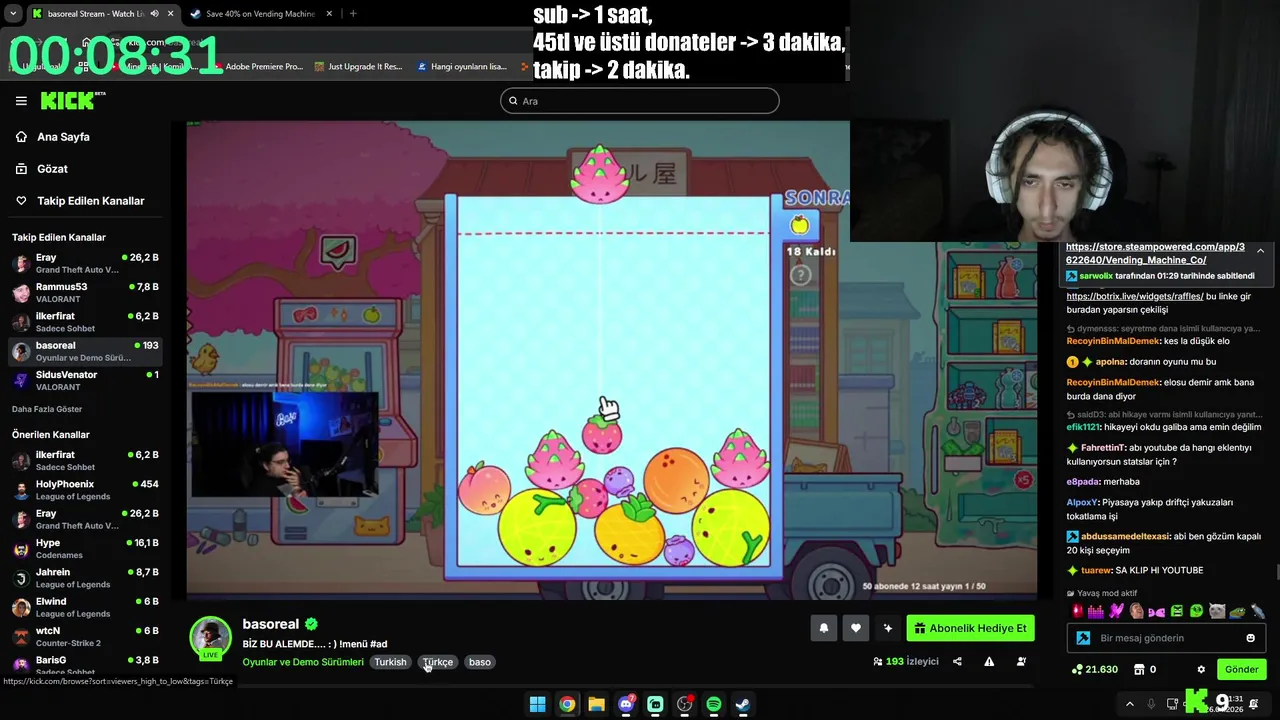Open the browser tab search dropdown
1280x720 pixels.
pos(12,14)
